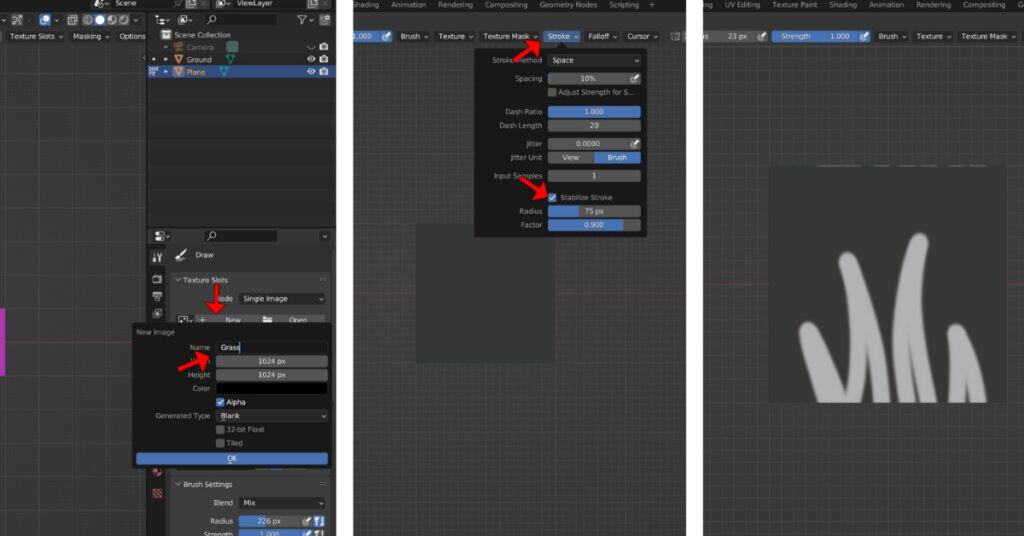Enable Adjust Strength for Spacing checkbox
Viewport: 1024px width, 536px height.
click(552, 92)
